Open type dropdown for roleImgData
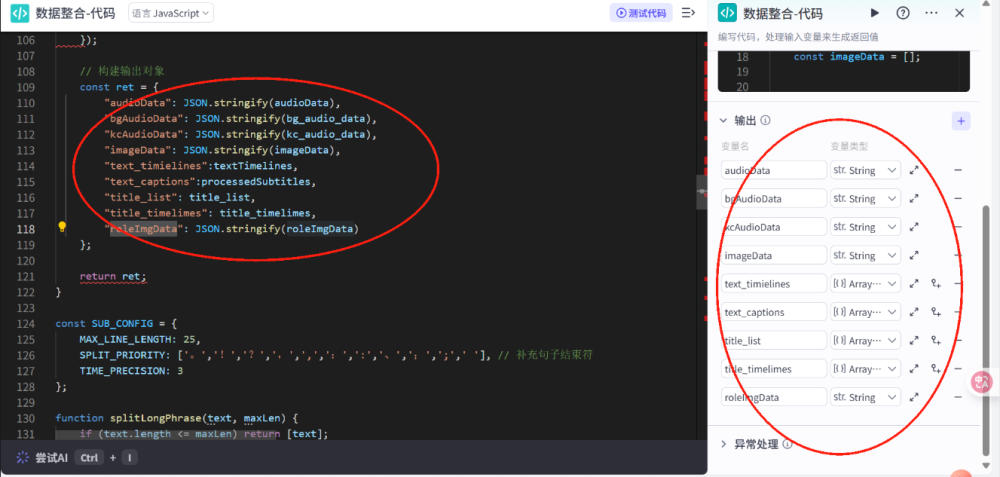Viewport: 1000px width, 477px height. point(865,397)
